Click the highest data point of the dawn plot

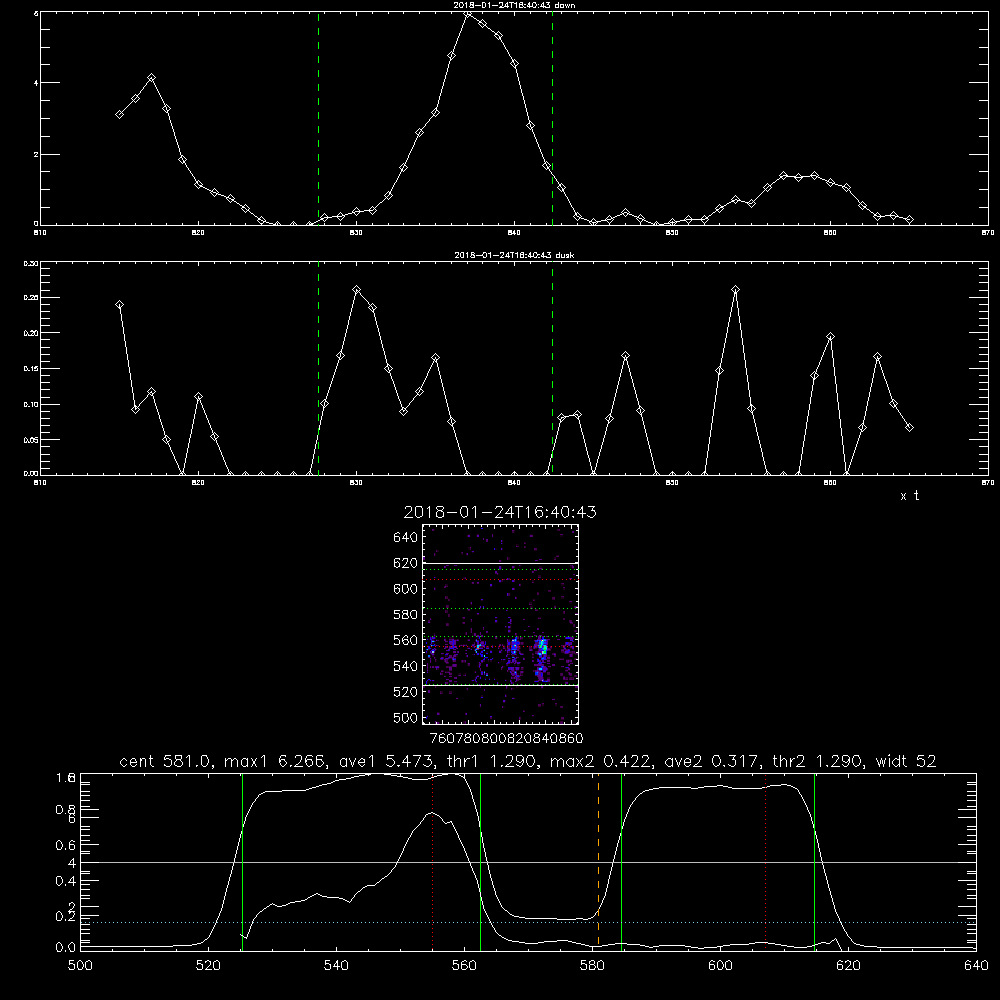tap(467, 13)
